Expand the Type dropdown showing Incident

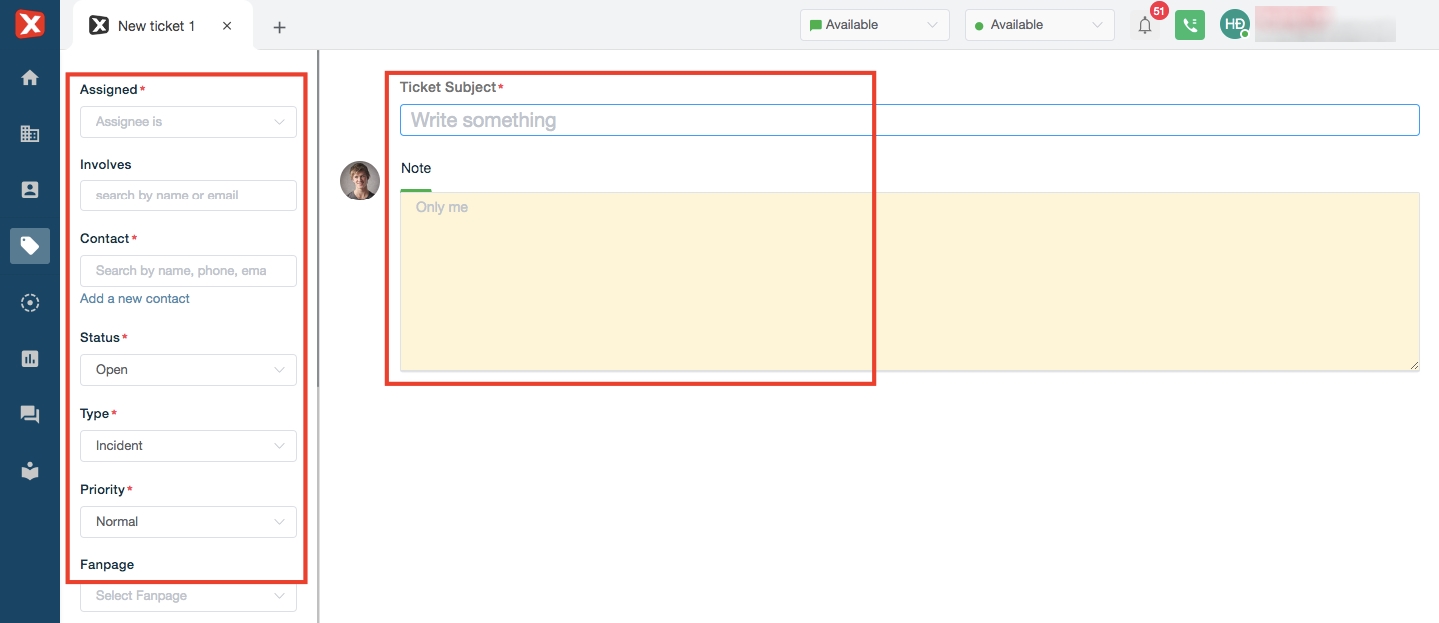pyautogui.click(x=188, y=446)
